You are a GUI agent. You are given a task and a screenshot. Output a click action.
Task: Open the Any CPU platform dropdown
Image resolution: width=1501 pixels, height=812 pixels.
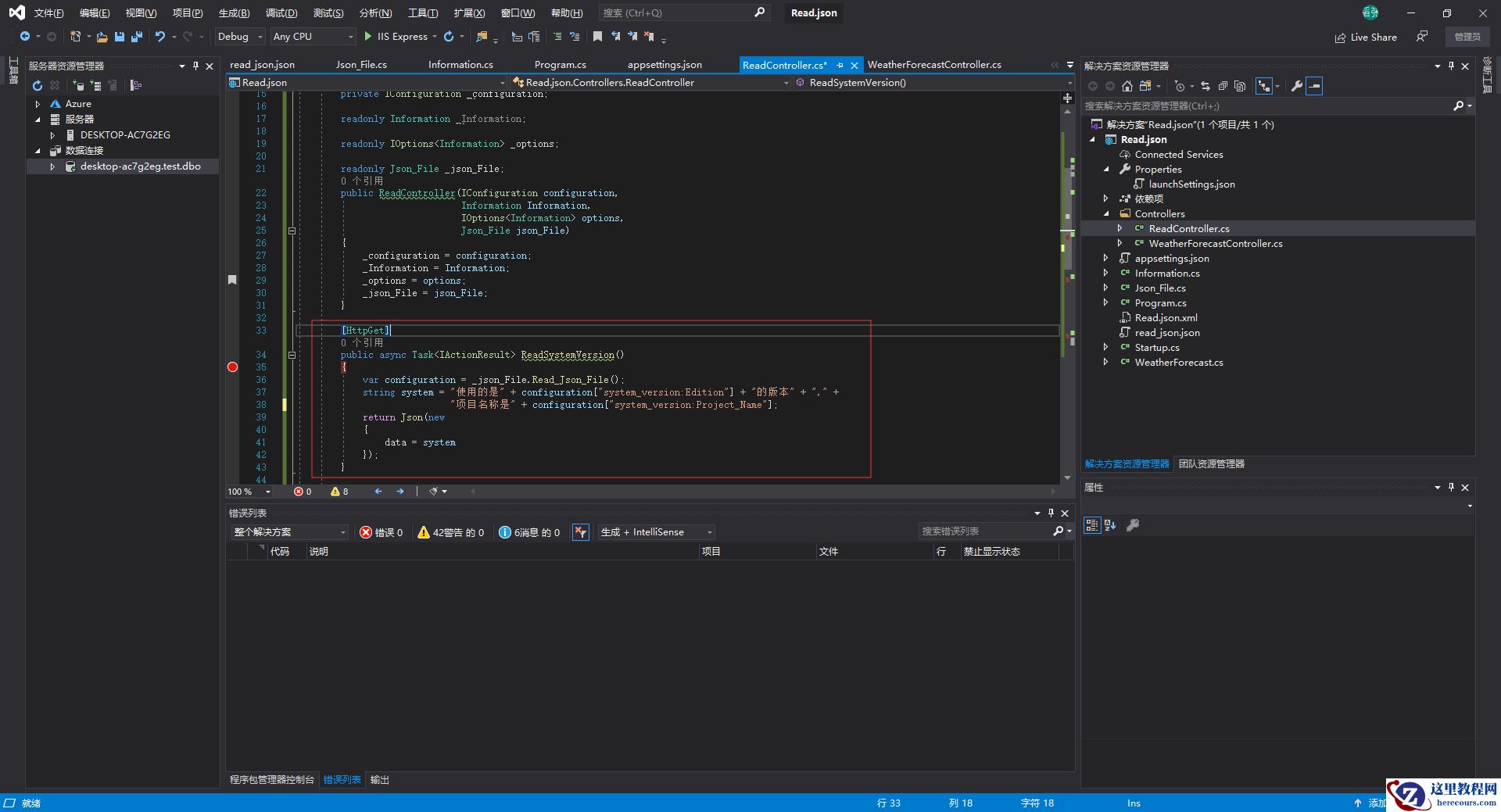pyautogui.click(x=313, y=37)
